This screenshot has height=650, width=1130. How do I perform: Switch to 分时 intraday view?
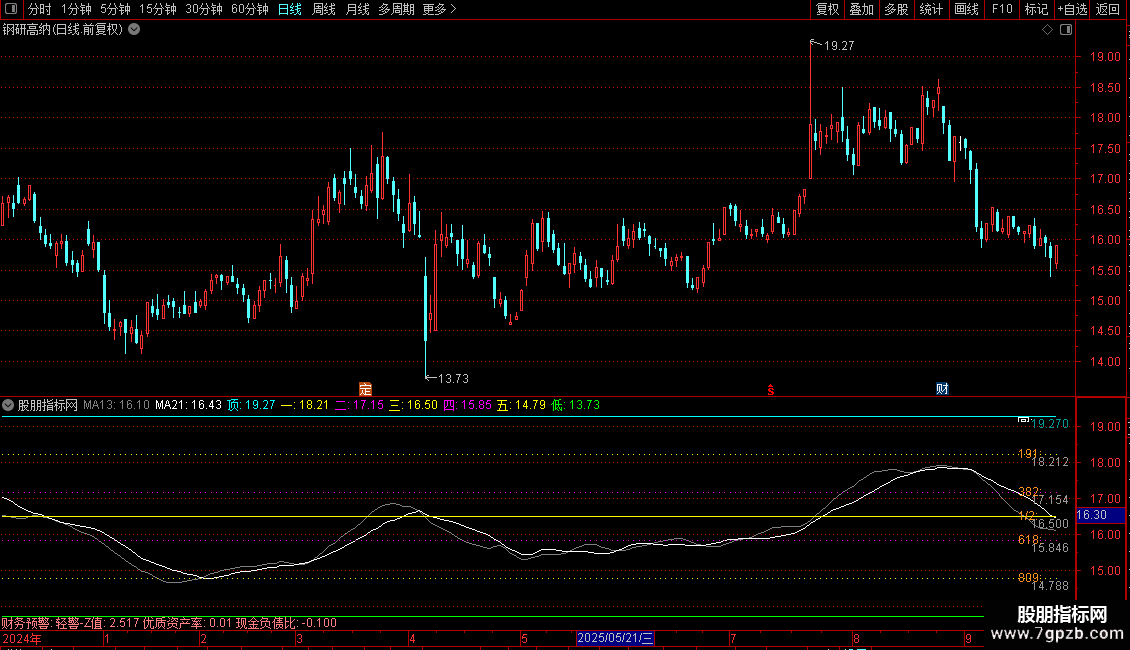pyautogui.click(x=40, y=9)
